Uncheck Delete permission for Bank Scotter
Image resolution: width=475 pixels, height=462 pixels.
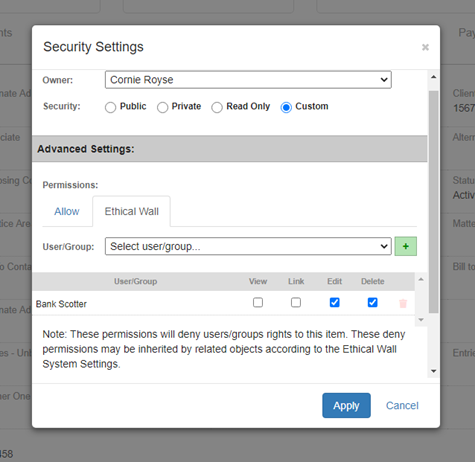[x=372, y=302]
